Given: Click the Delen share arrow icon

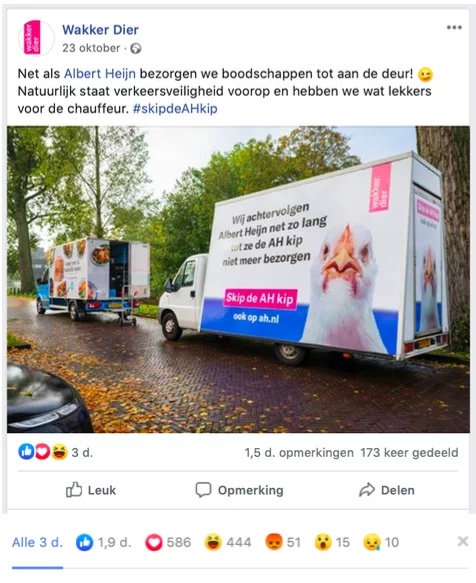Looking at the screenshot, I should pyautogui.click(x=367, y=490).
